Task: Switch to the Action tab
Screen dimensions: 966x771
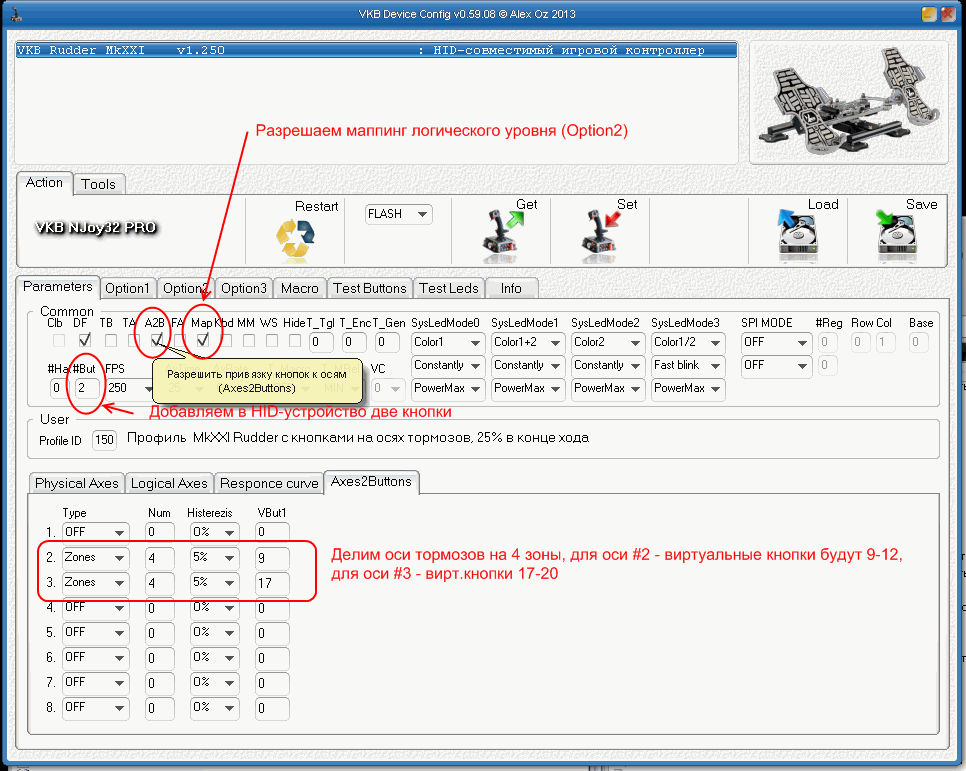Action: [x=44, y=183]
